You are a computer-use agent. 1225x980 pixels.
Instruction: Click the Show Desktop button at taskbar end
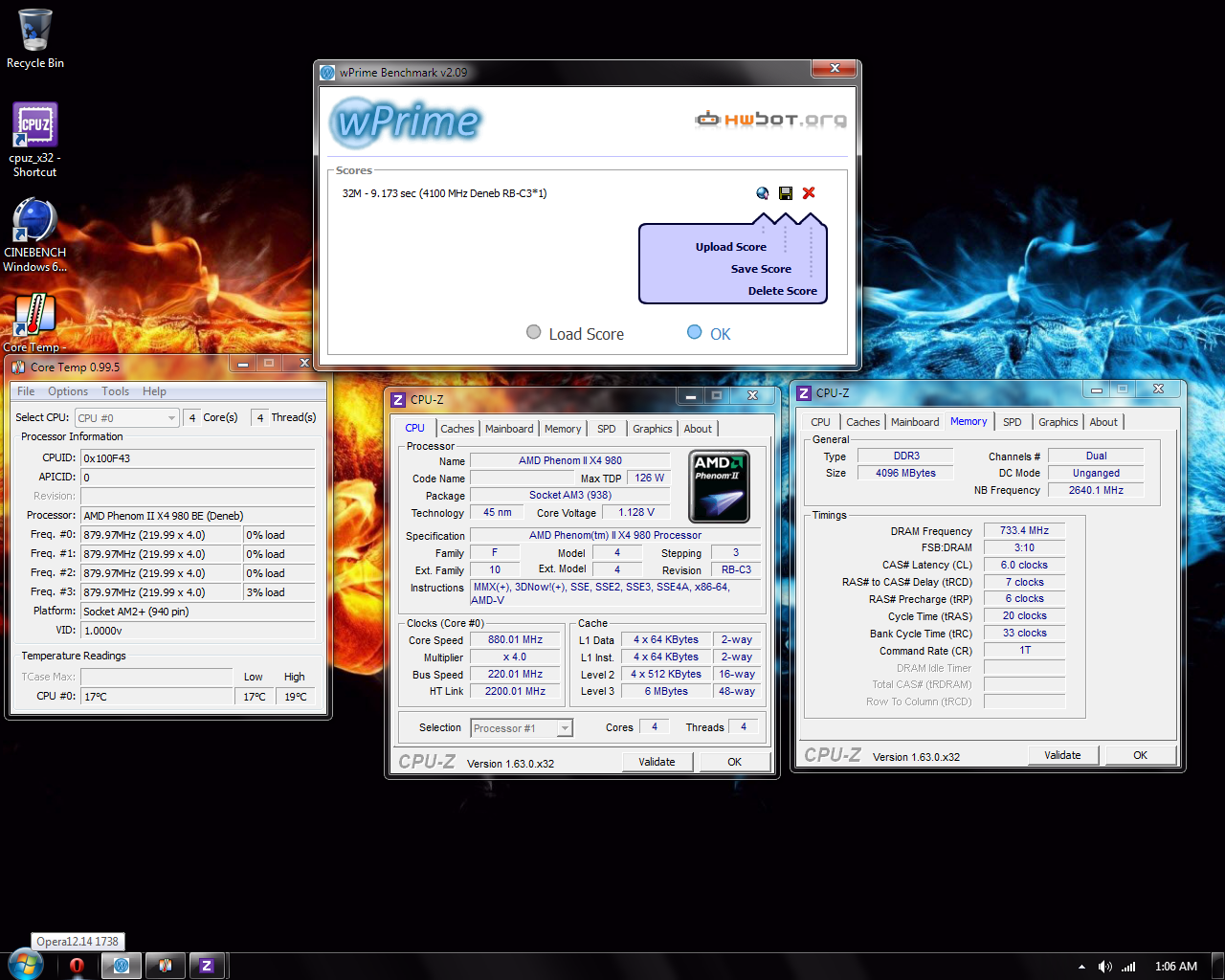click(x=1218, y=966)
